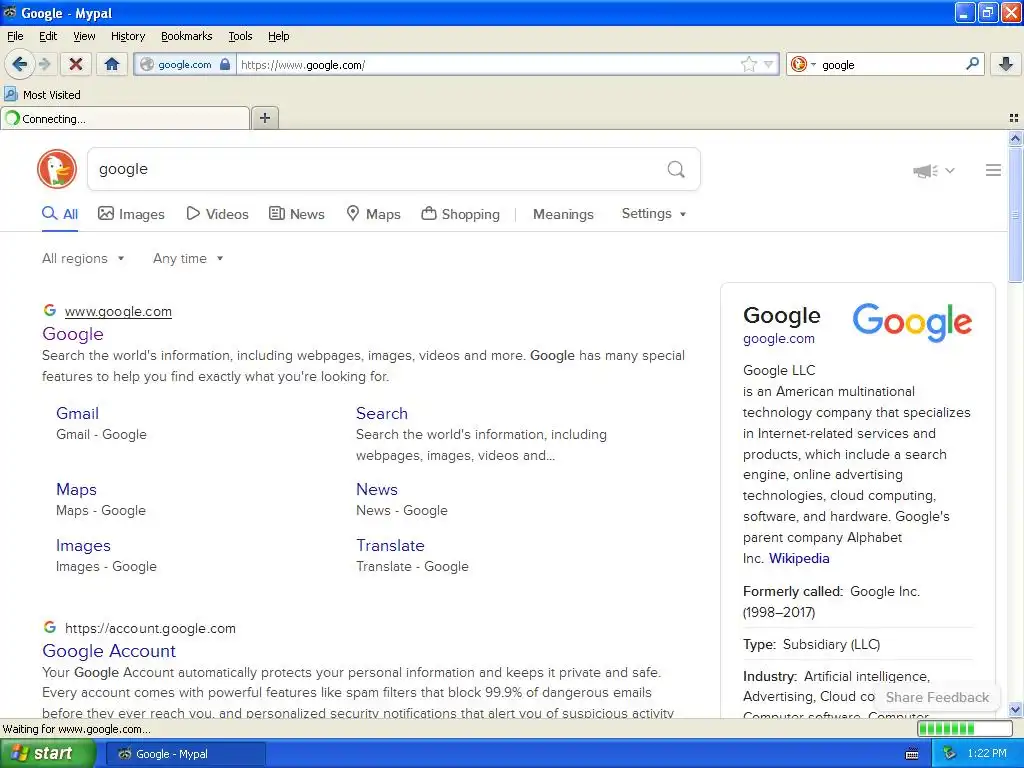Click the page loading progress bar
The width and height of the screenshot is (1024, 768).
(965, 729)
